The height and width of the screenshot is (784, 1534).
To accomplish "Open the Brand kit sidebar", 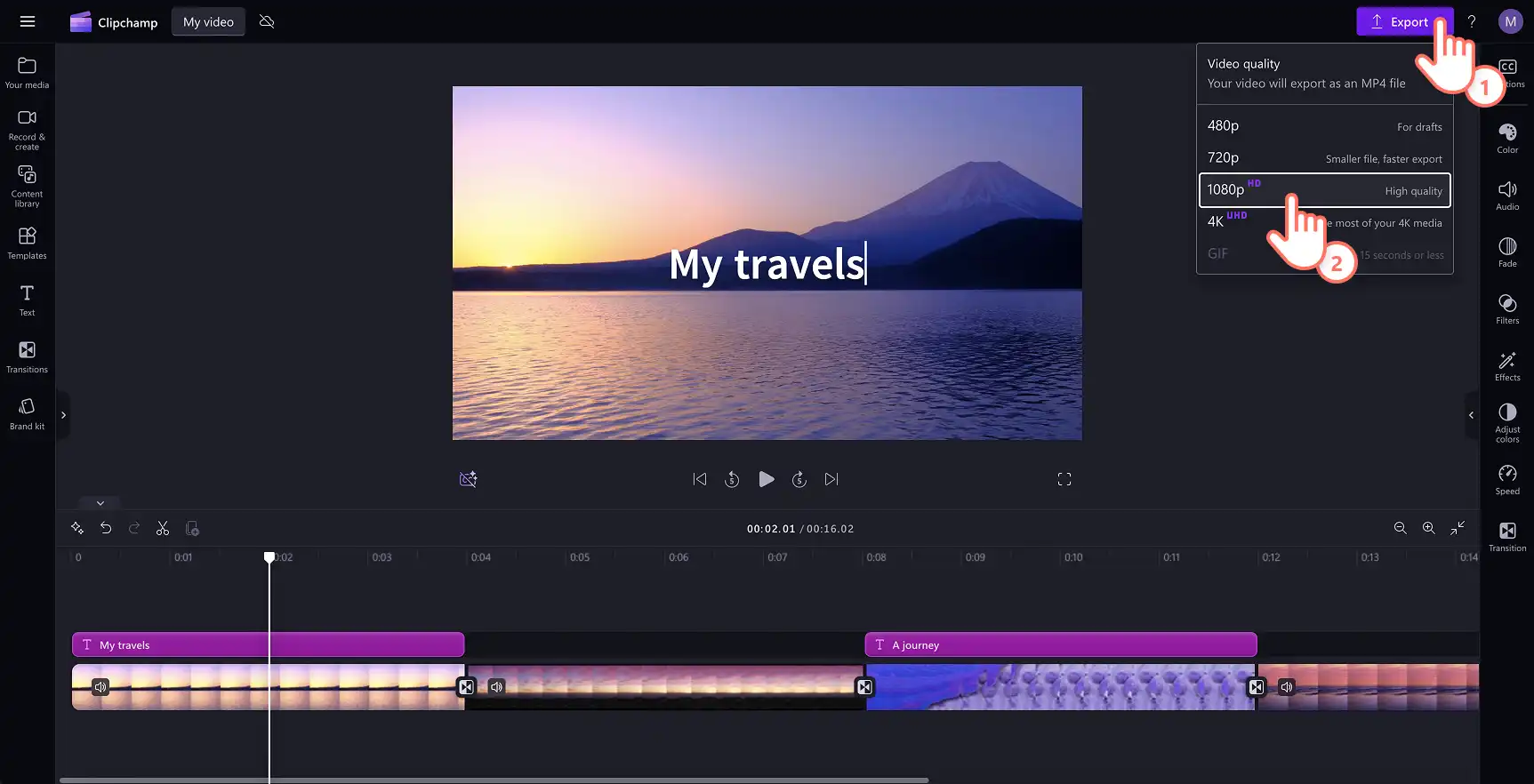I will pos(27,414).
